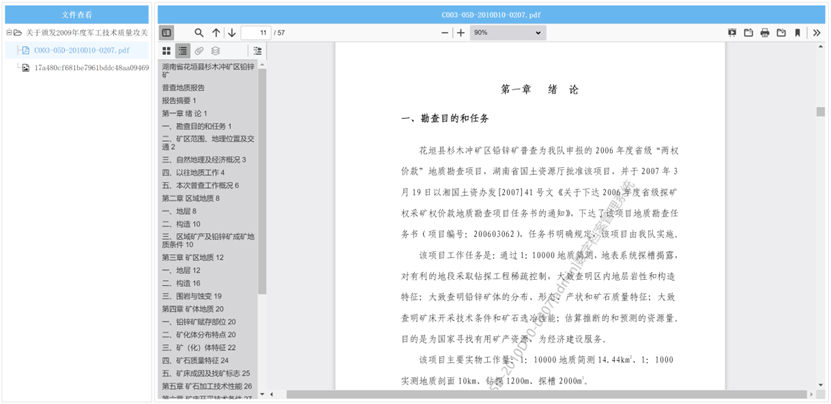
Task: Click the page number field showing 11
Action: click(256, 33)
